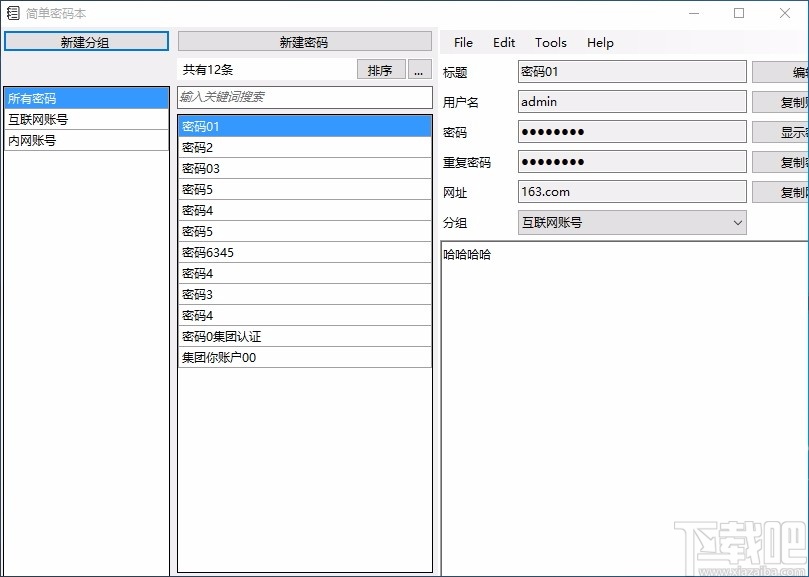The image size is (809, 577).
Task: Open the Edit menu
Action: [x=504, y=42]
